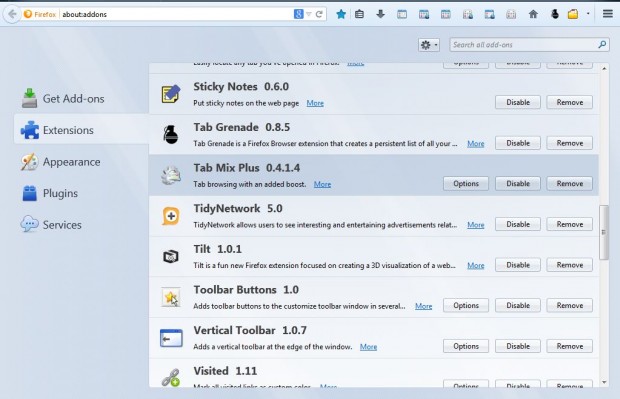Image resolution: width=620 pixels, height=399 pixels.
Task: Click the Firefox identity icon in address bar
Action: pyautogui.click(x=28, y=14)
